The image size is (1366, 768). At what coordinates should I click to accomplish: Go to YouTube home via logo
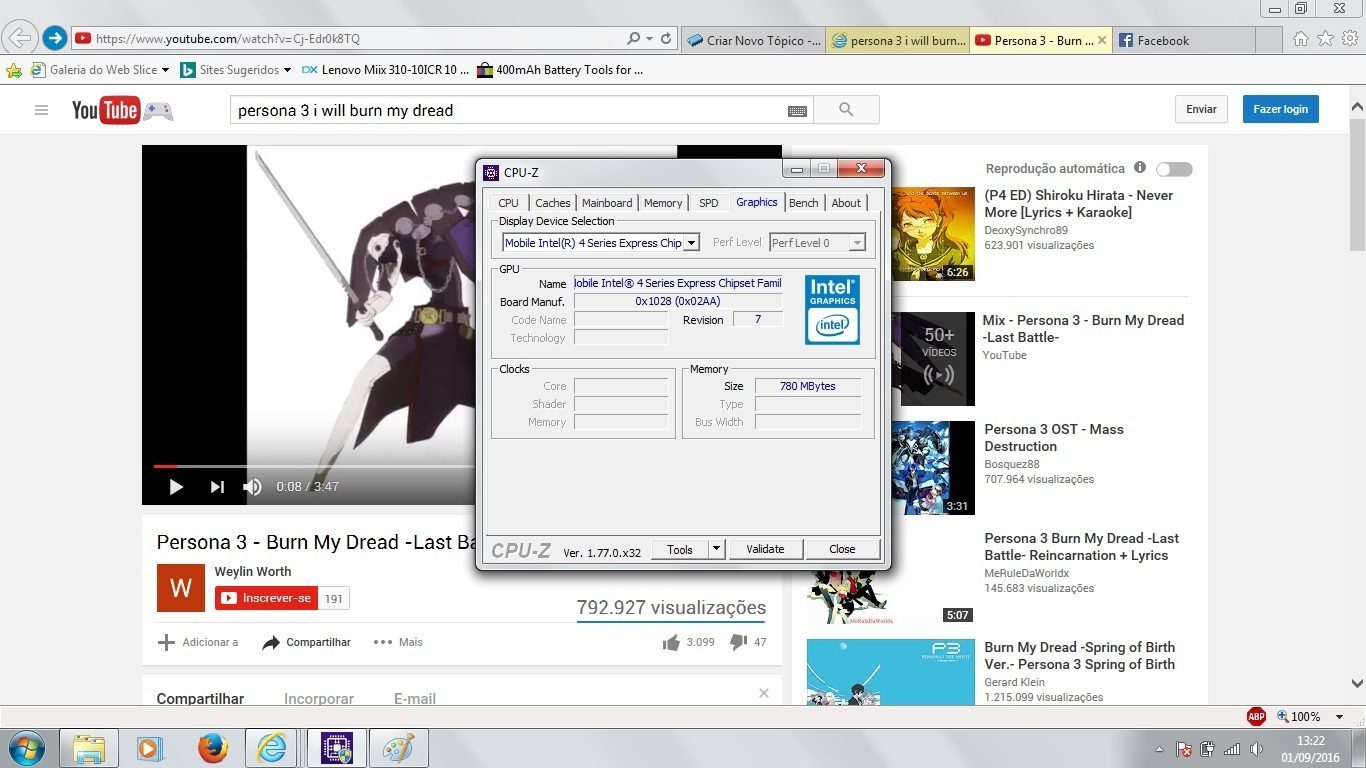click(105, 110)
